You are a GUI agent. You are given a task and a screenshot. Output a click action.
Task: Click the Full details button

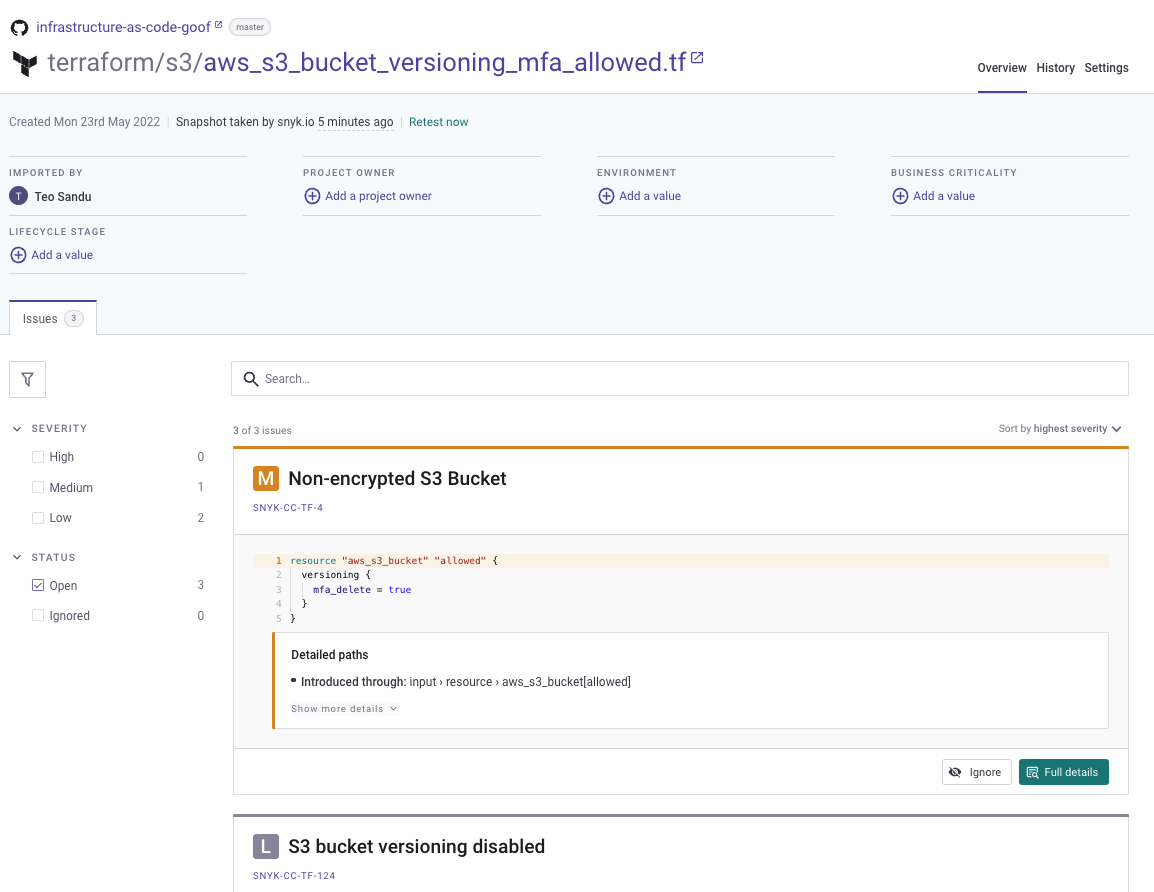[1063, 773]
